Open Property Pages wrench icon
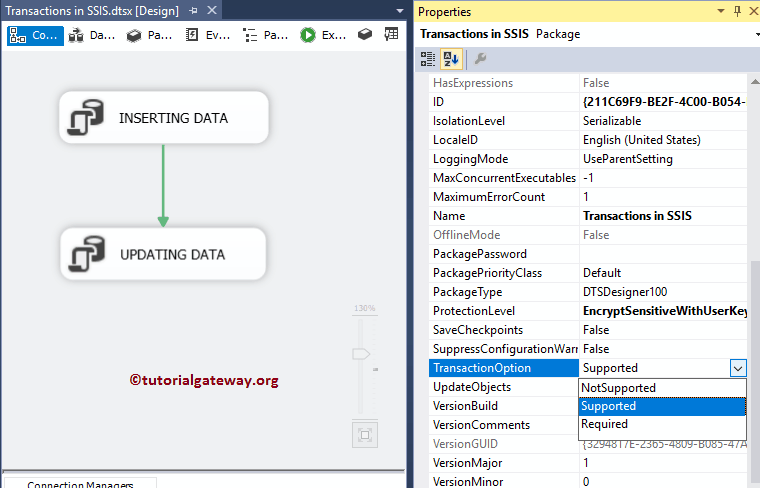Screen dimensions: 760x488 coord(480,59)
